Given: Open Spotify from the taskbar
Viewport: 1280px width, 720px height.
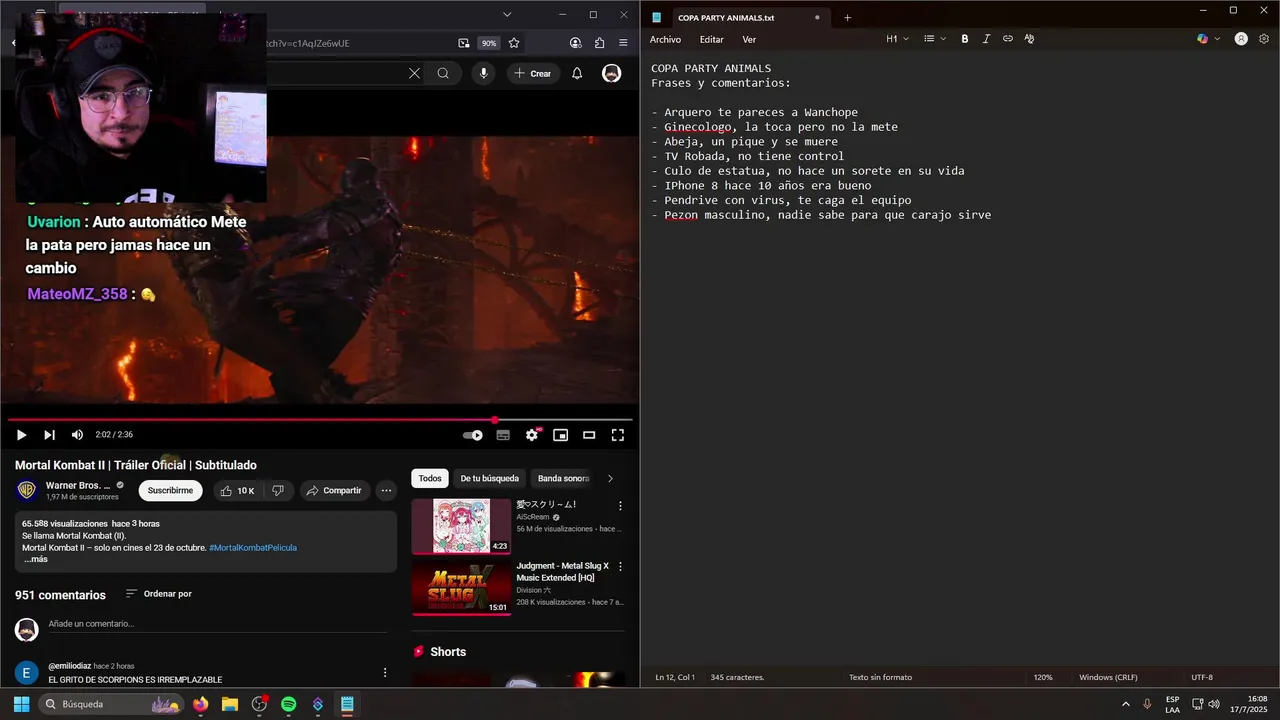Looking at the screenshot, I should tap(289, 704).
